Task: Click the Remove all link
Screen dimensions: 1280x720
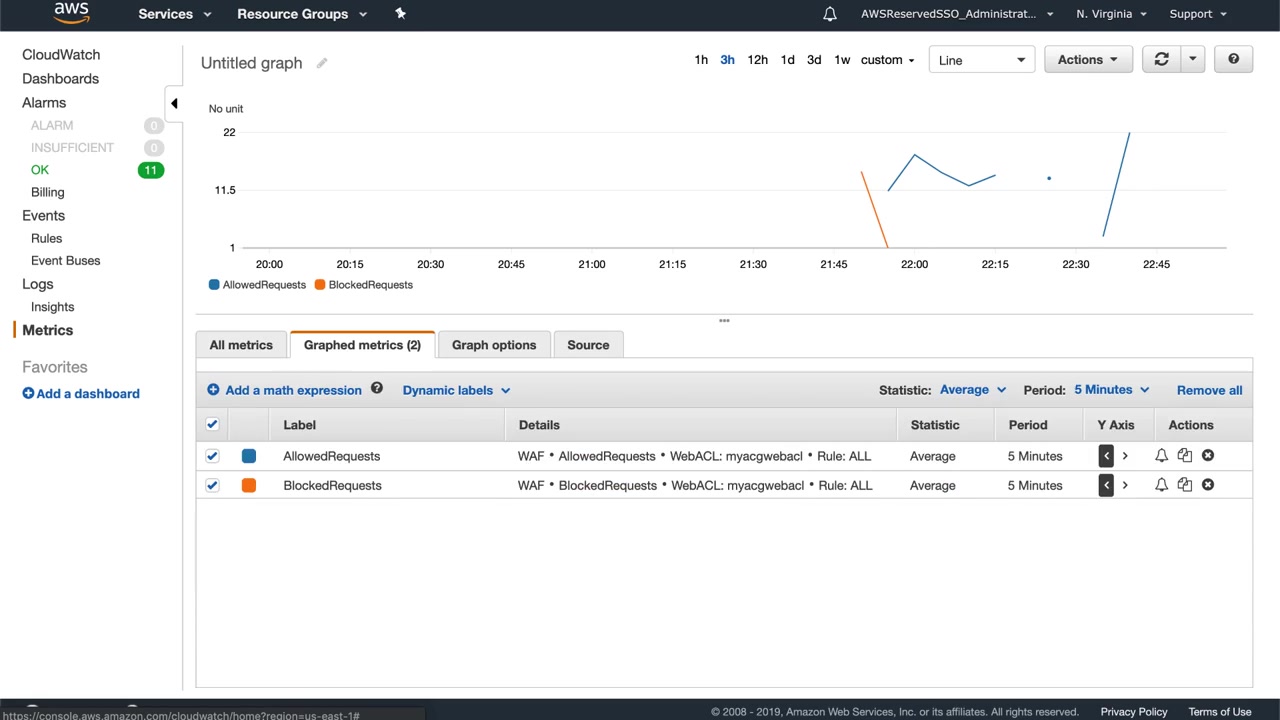Action: coord(1209,390)
